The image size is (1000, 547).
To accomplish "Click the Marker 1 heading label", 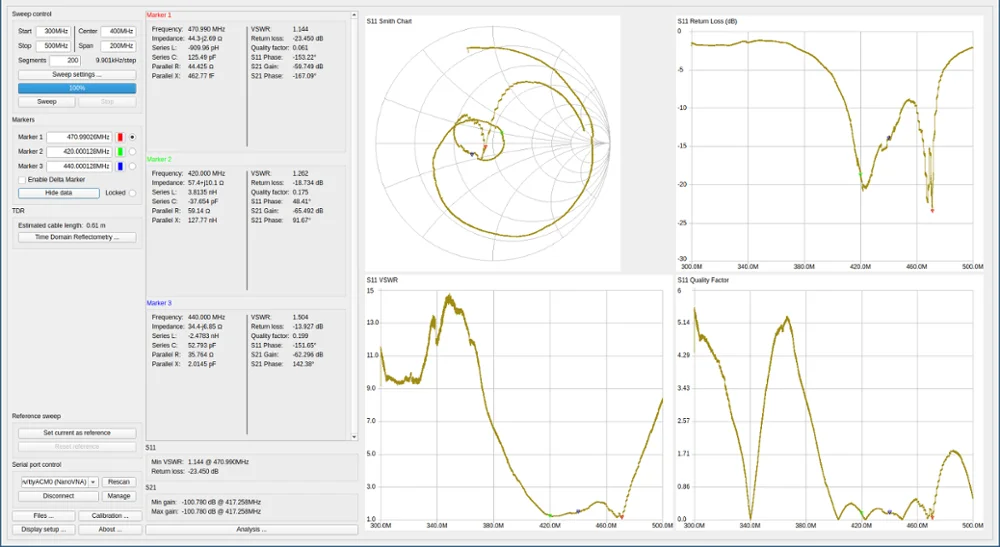I will pos(159,15).
